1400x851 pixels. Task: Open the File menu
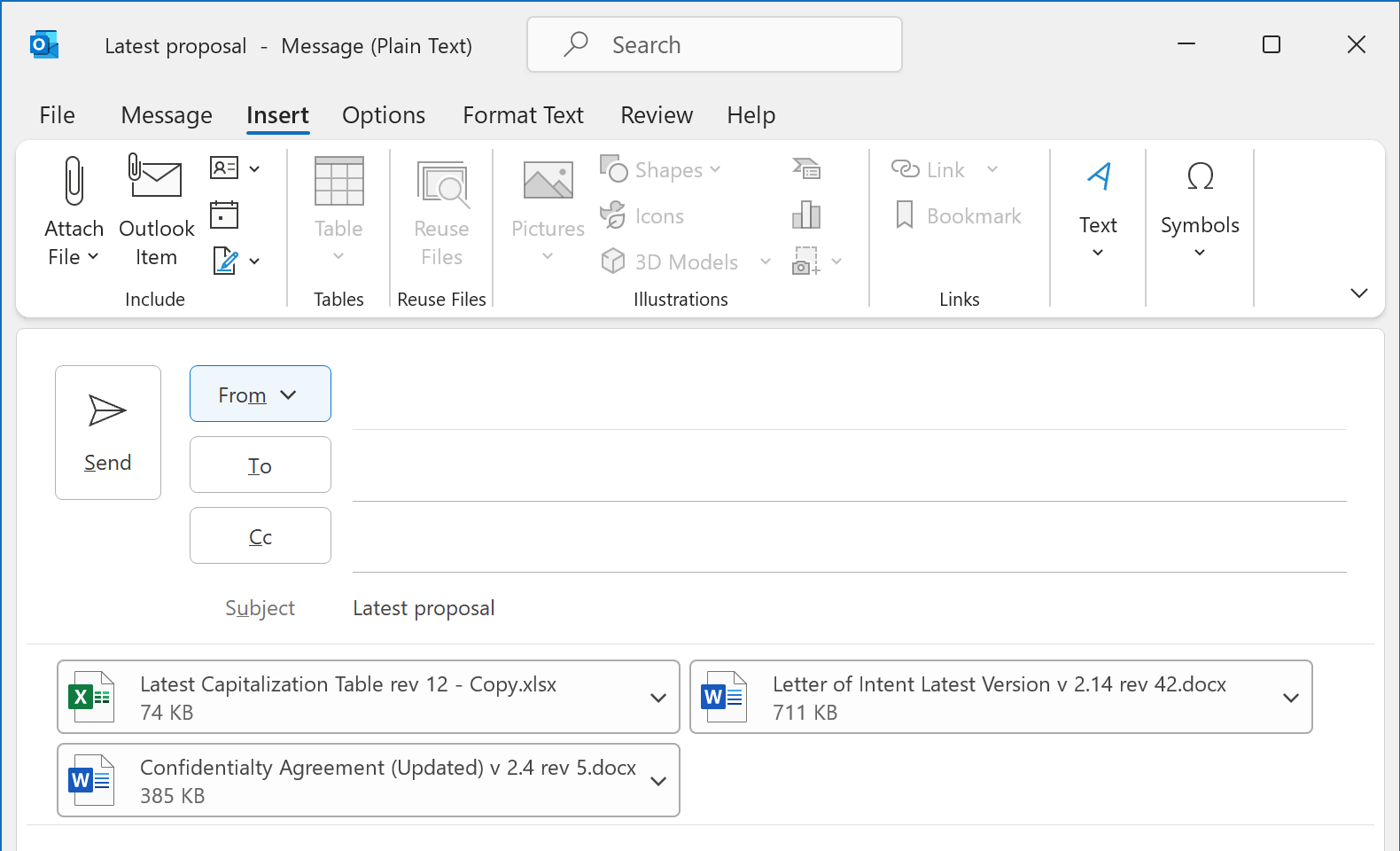57,115
